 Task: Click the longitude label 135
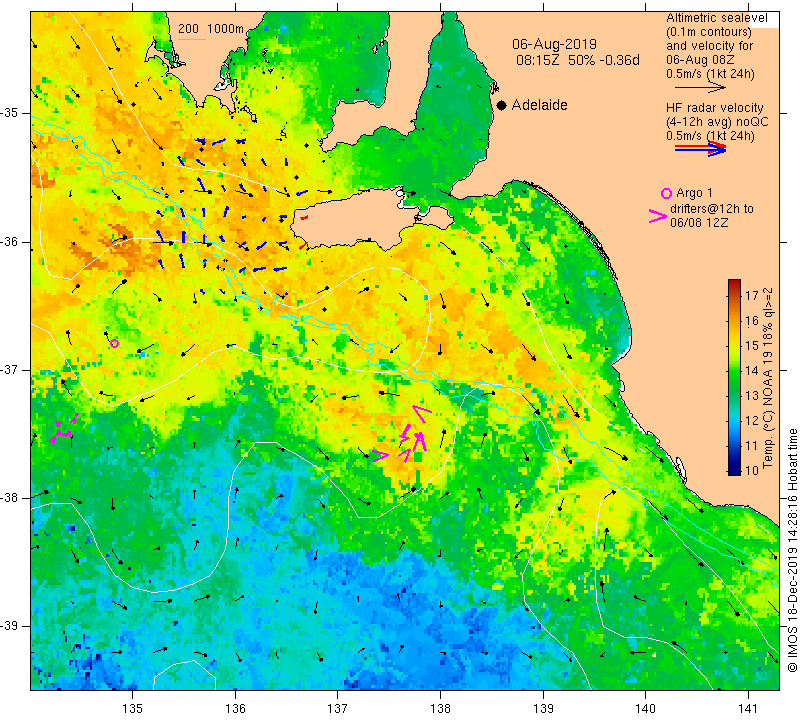pyautogui.click(x=133, y=709)
